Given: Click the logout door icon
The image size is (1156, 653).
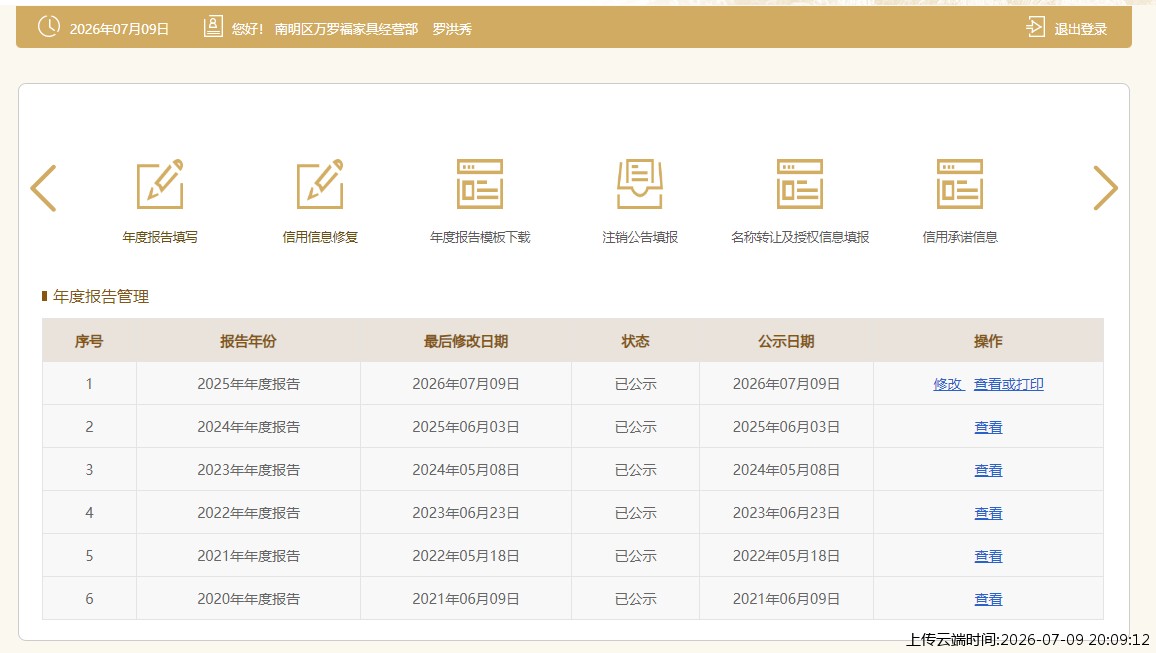Looking at the screenshot, I should 1035,27.
